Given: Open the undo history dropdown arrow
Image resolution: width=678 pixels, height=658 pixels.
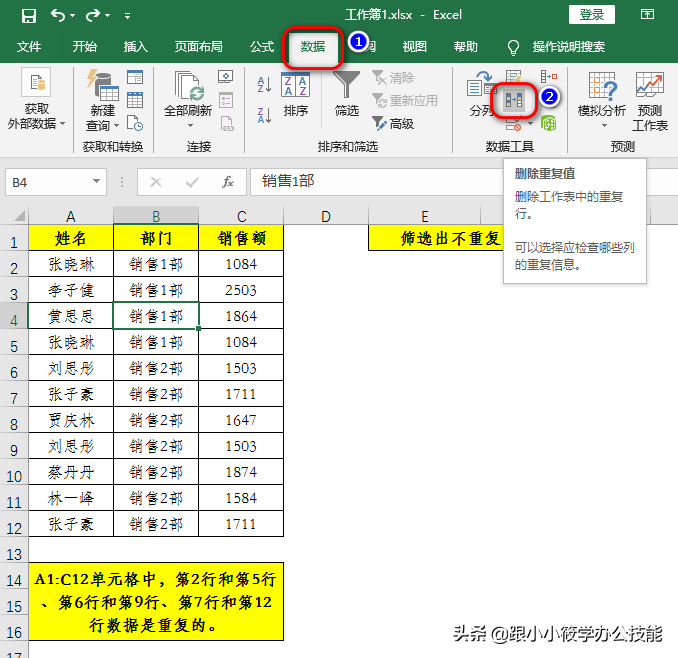Looking at the screenshot, I should click(72, 16).
